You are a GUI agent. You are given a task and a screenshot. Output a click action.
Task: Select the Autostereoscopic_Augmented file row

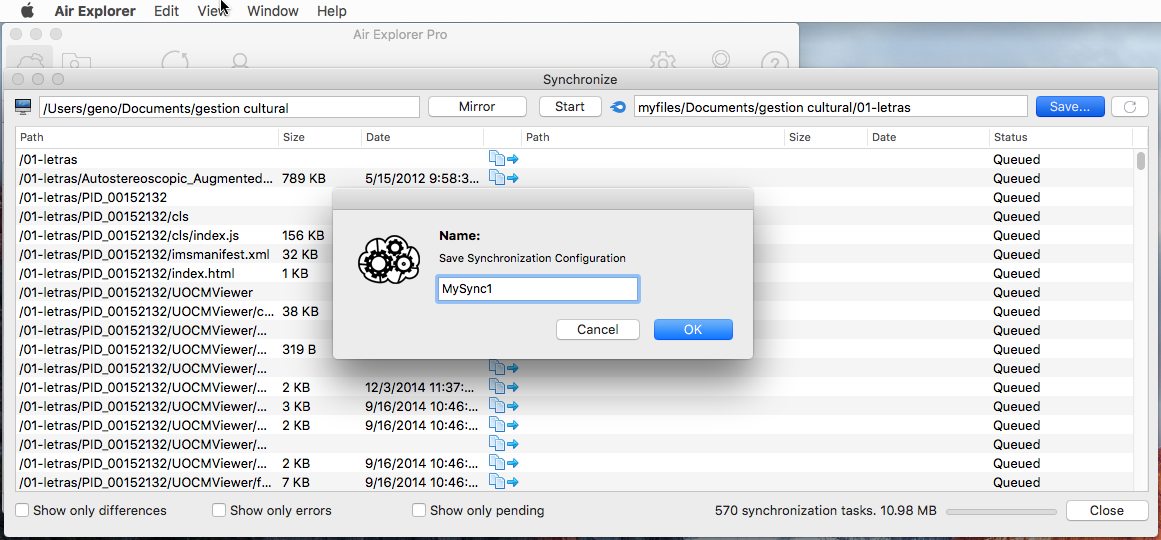(x=576, y=178)
